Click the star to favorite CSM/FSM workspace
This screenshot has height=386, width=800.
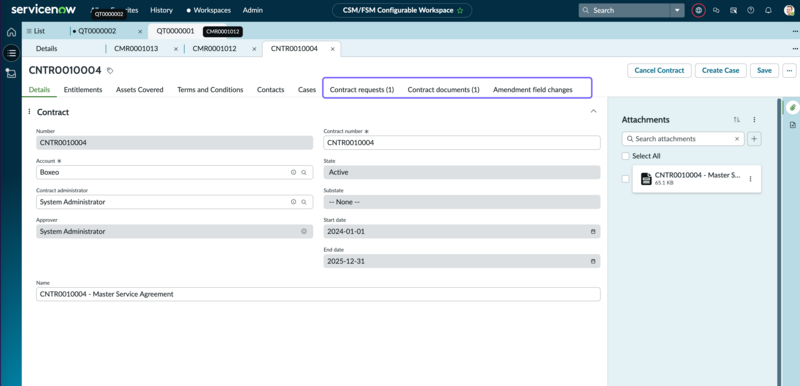pyautogui.click(x=460, y=10)
